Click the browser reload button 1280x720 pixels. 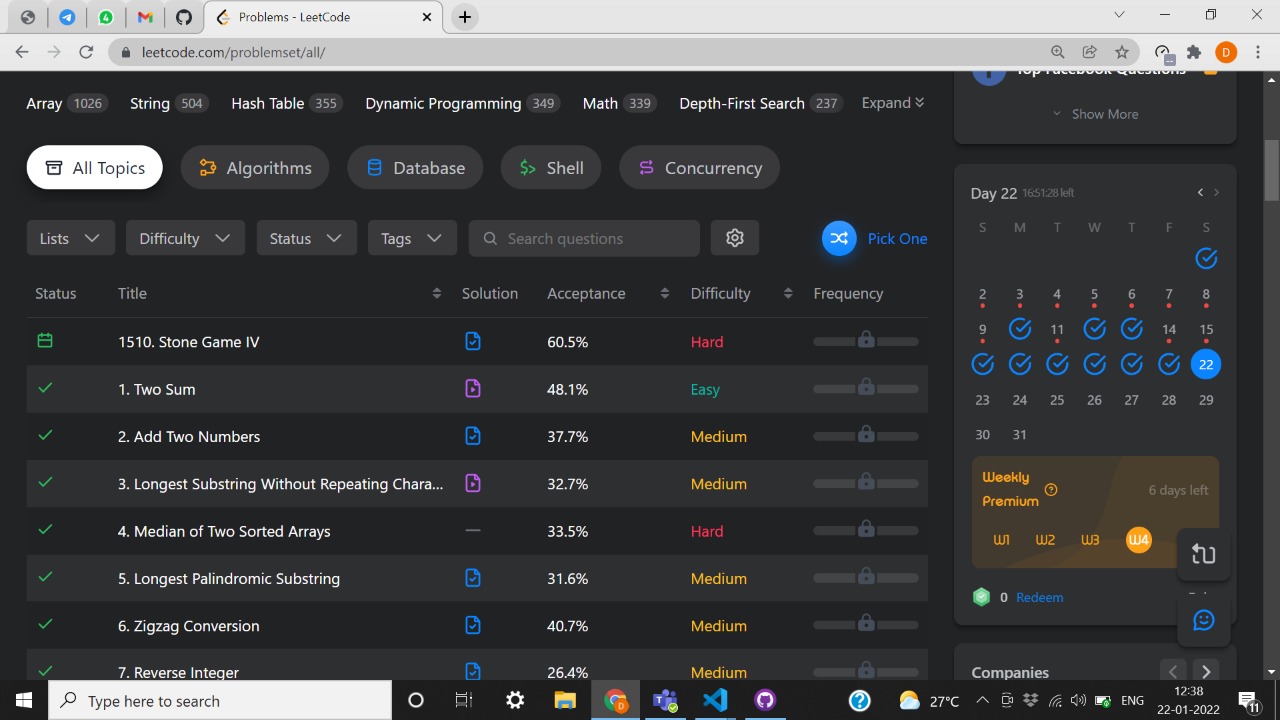coord(86,52)
